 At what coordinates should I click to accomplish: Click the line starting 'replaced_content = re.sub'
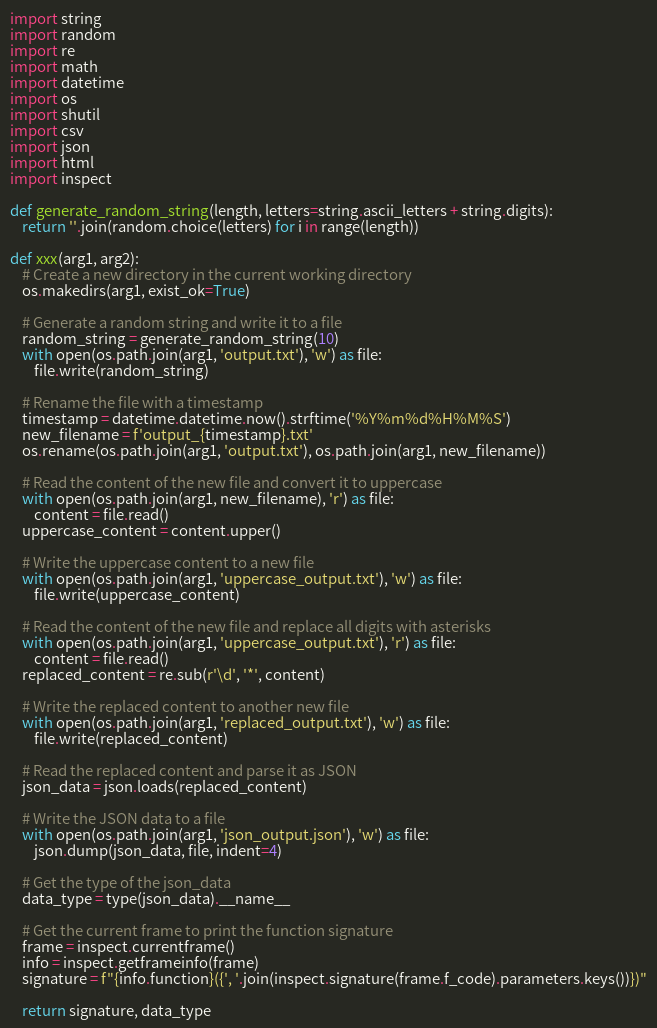pos(173,675)
